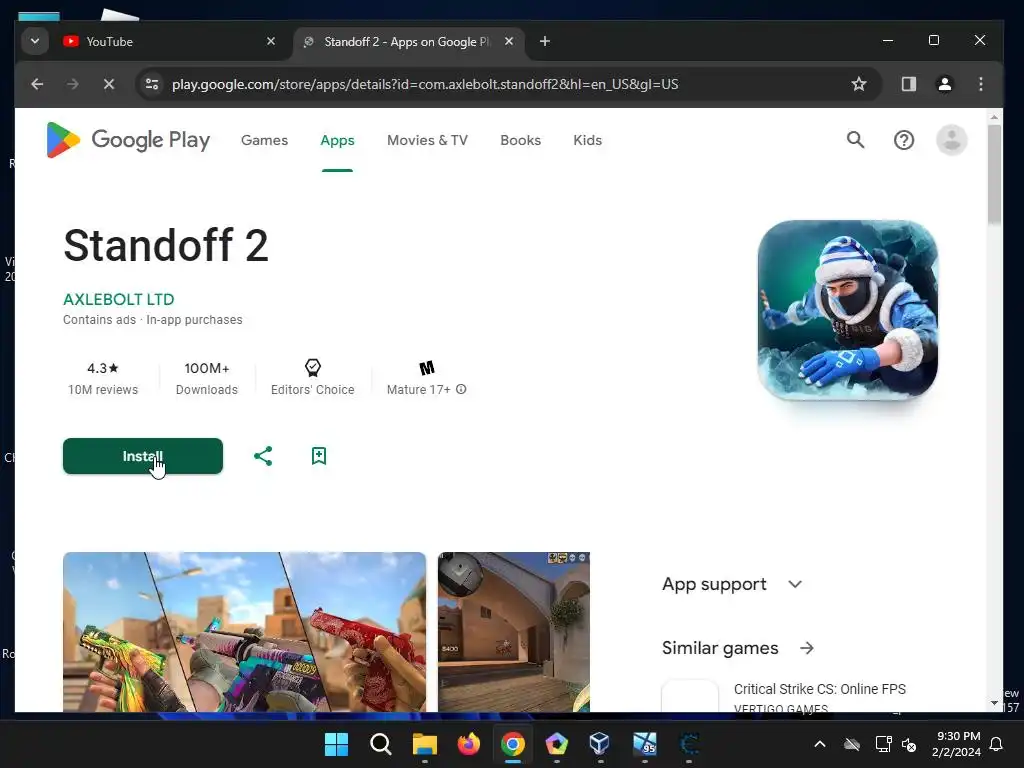Open the Help center question-mark icon
This screenshot has height=768, width=1024.
904,140
